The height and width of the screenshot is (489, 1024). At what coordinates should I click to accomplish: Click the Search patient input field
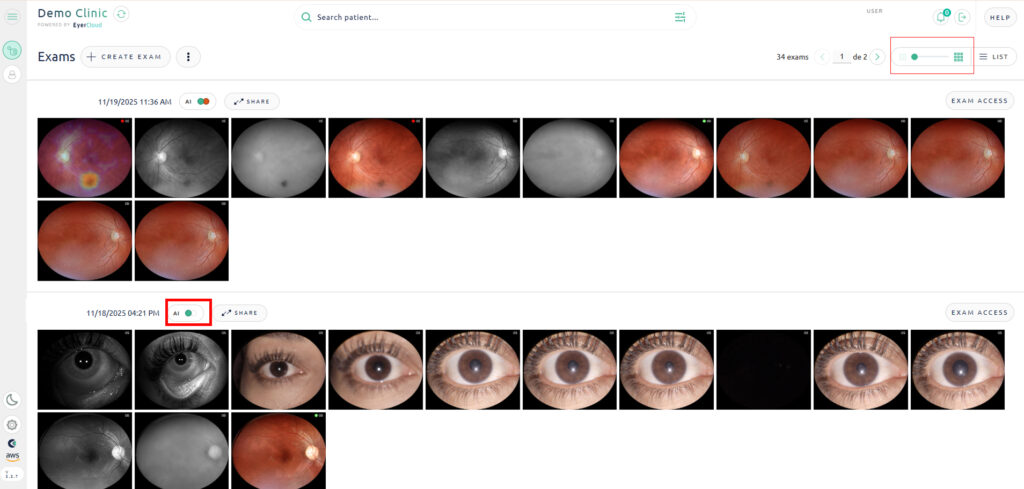490,17
